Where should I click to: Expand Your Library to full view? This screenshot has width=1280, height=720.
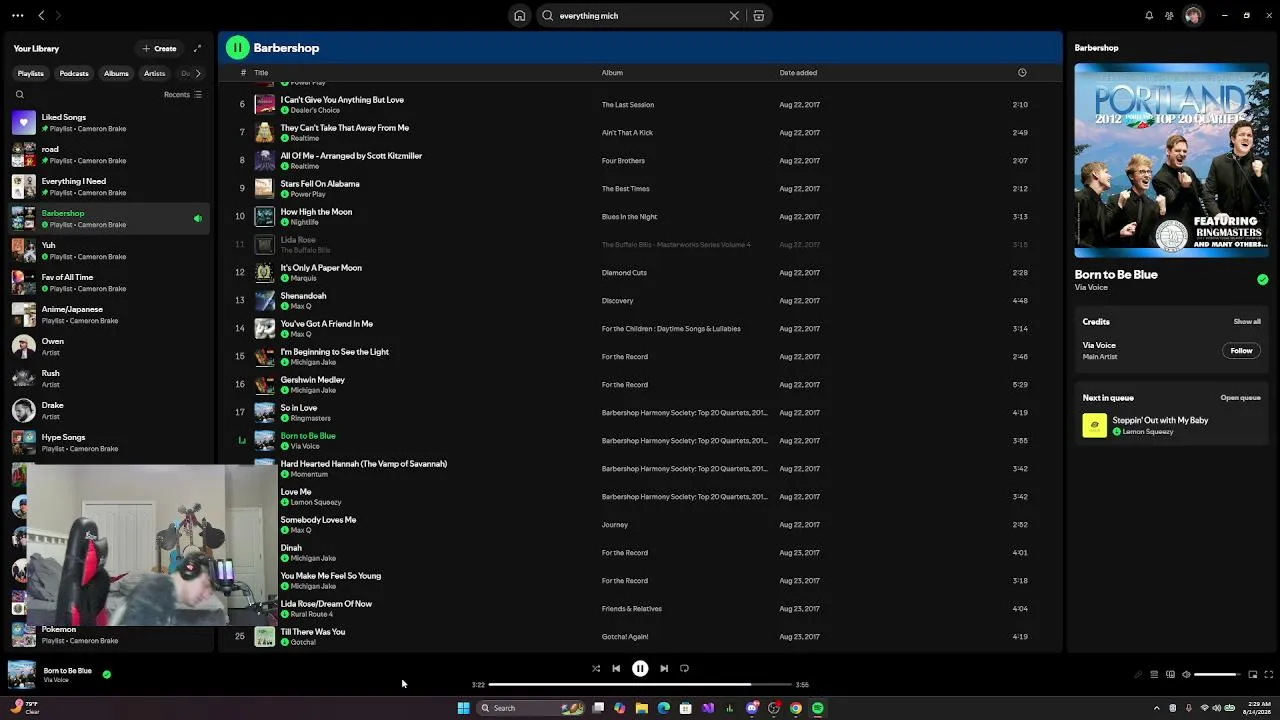tap(197, 48)
